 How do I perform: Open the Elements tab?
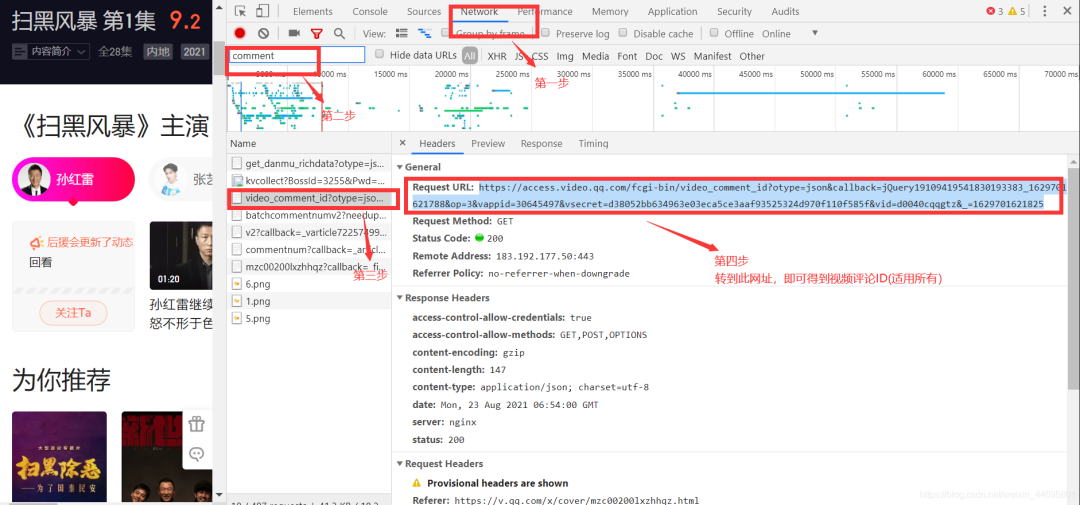pos(313,11)
